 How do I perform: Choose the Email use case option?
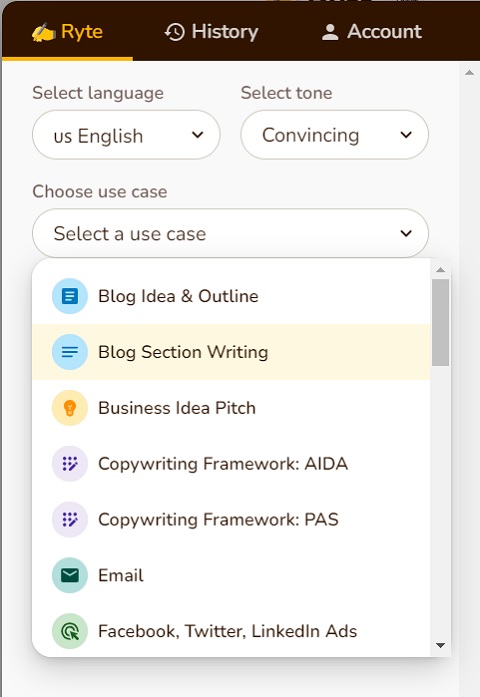coord(231,575)
